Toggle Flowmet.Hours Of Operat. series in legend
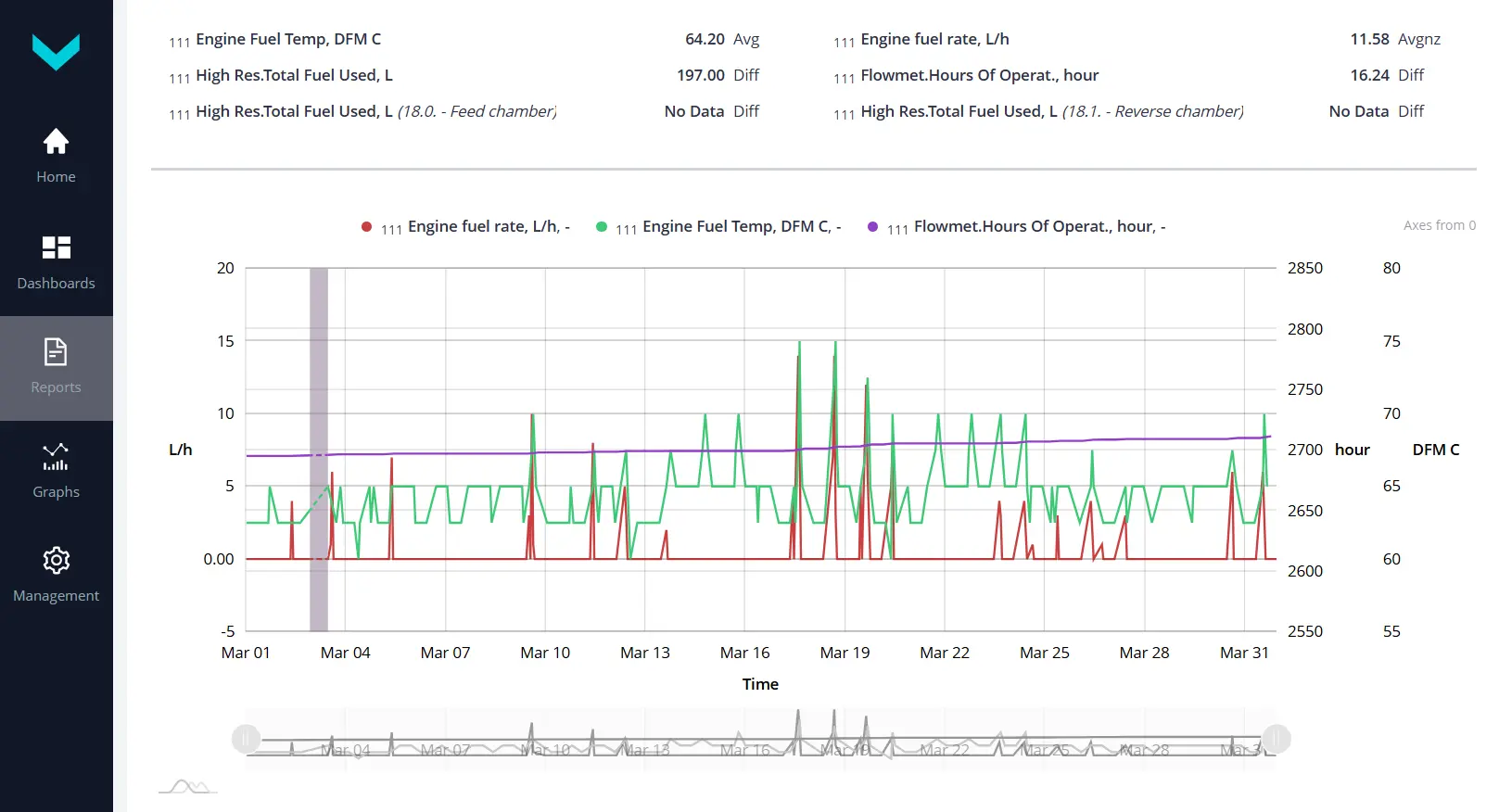Screen dimensions: 1499x812 coord(1017,227)
